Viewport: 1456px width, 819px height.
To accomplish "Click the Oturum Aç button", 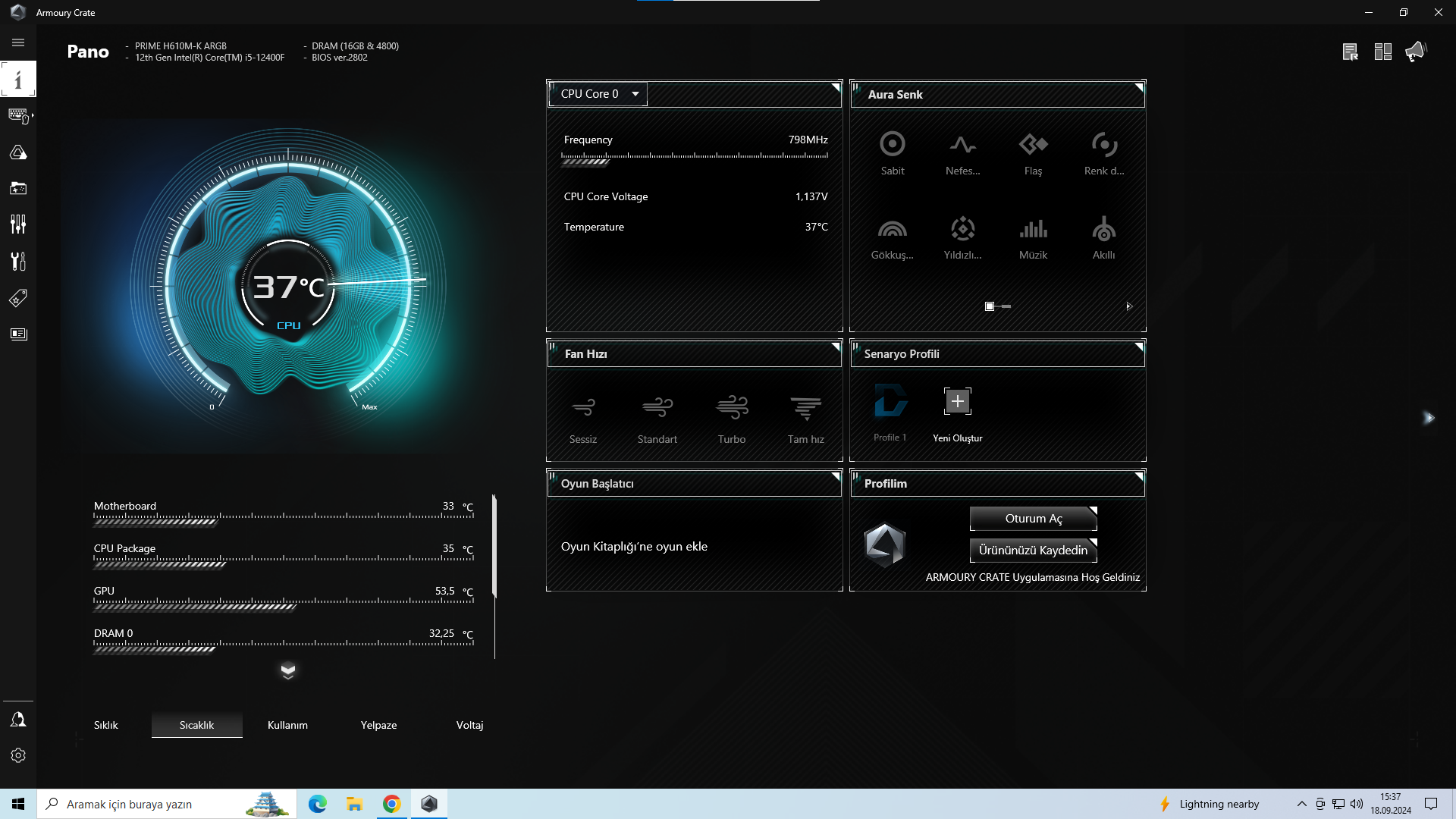I will (1034, 519).
